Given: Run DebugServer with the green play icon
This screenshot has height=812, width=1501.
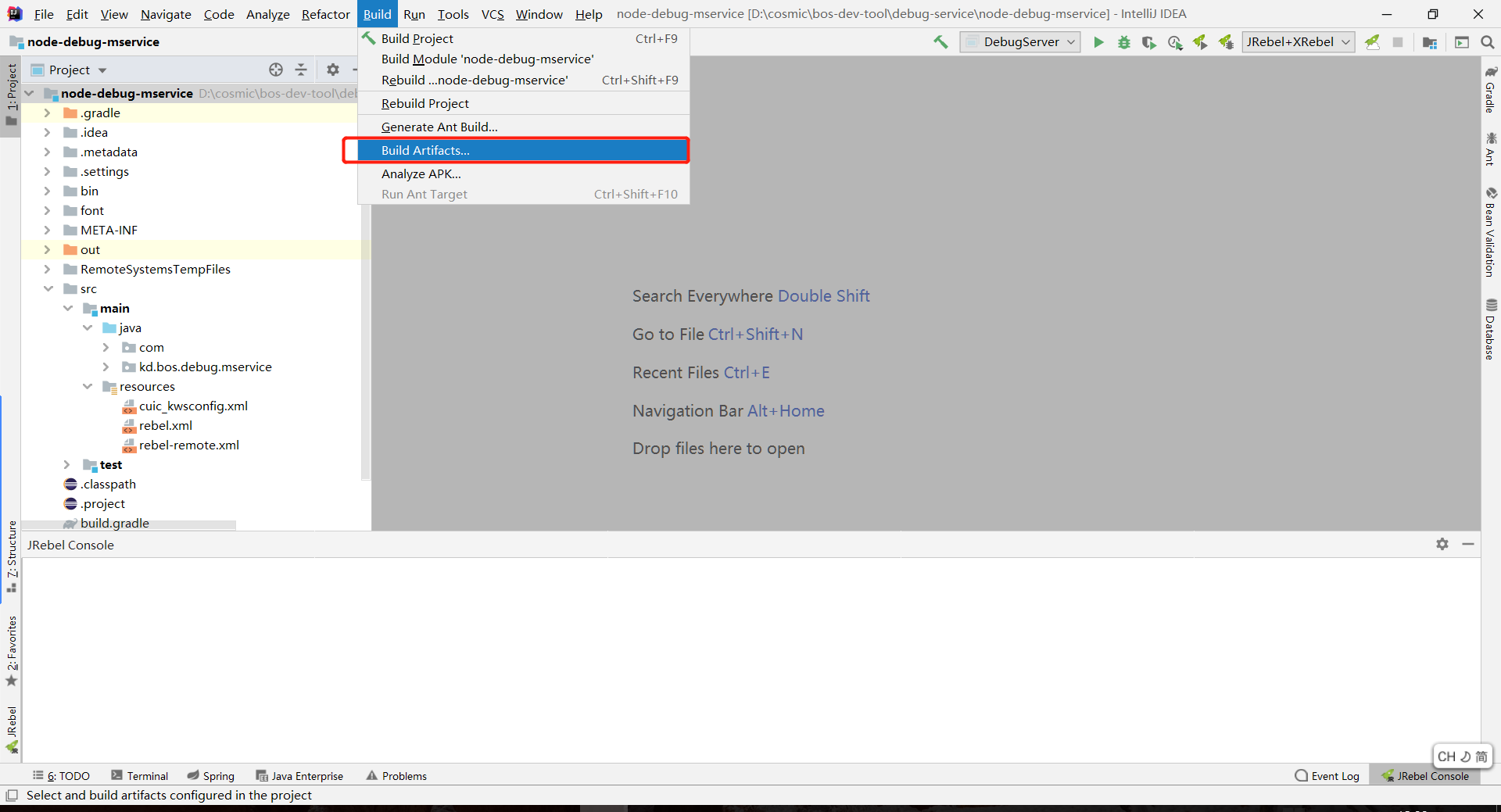Looking at the screenshot, I should [1098, 42].
